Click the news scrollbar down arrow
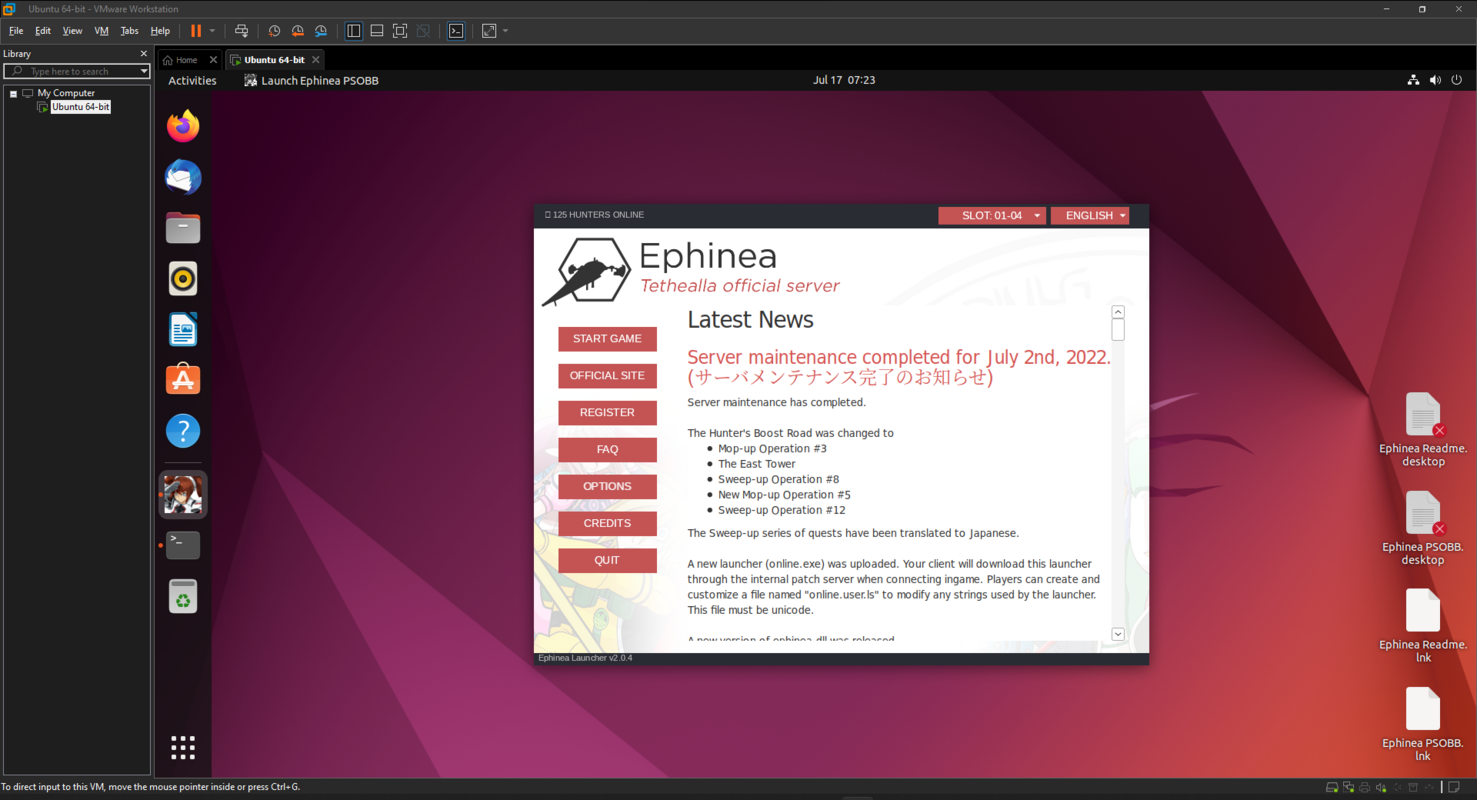Image resolution: width=1477 pixels, height=800 pixels. (1118, 634)
